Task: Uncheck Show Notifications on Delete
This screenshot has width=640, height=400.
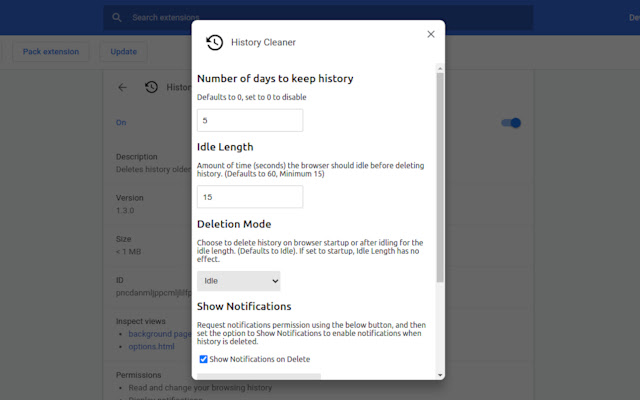Action: (x=203, y=359)
